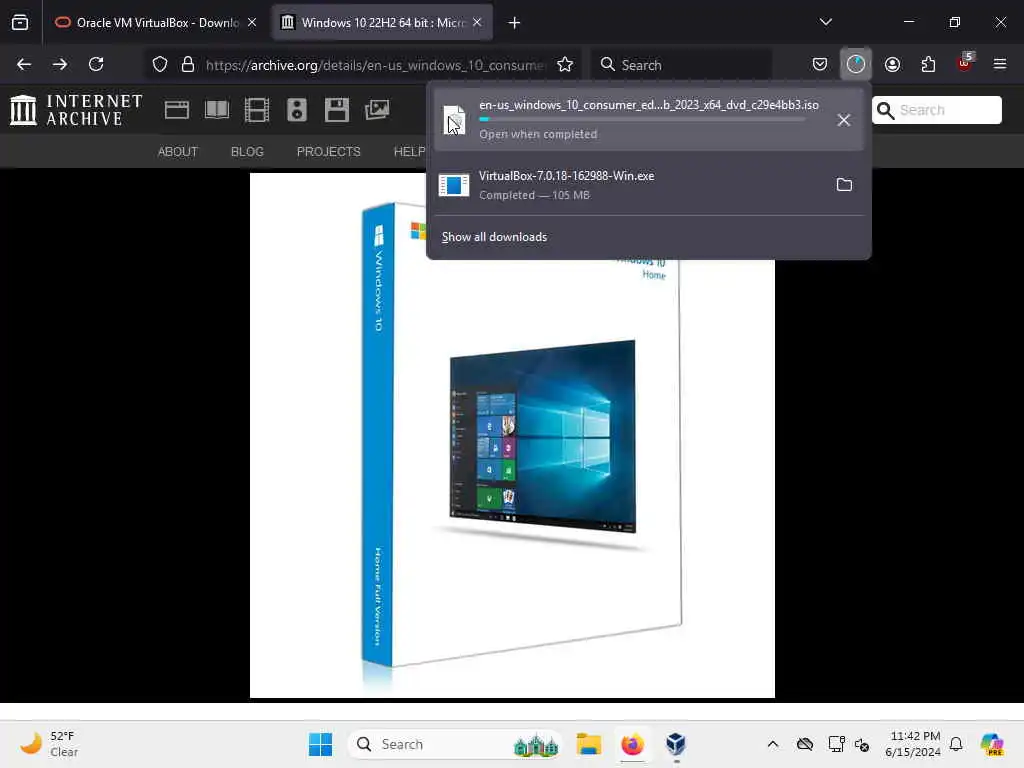
Task: Click the VirtualBox exe file icon
Action: [x=454, y=185]
